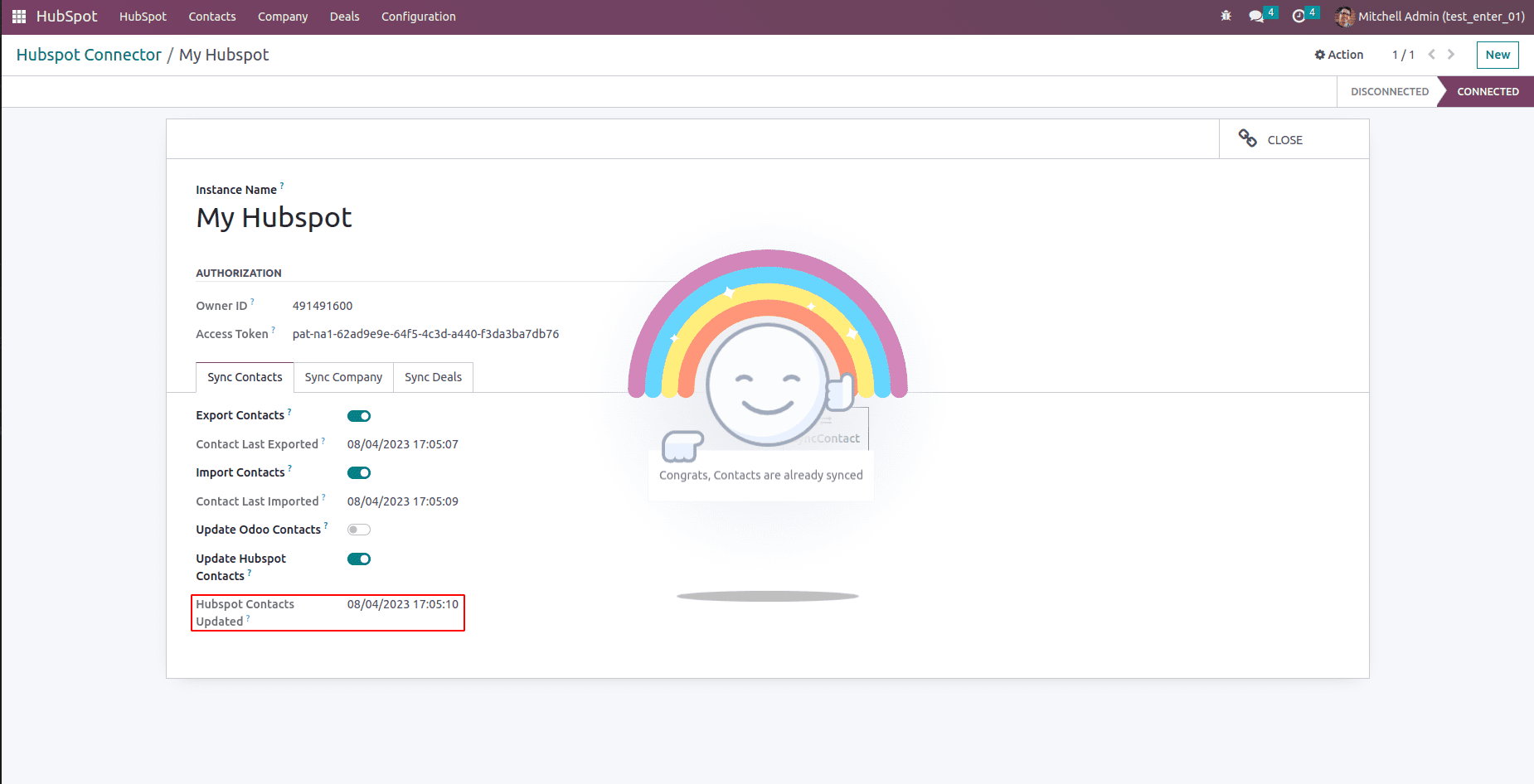Viewport: 1534px width, 784px height.
Task: Disable the Update Hubspot Contacts toggle
Action: (359, 559)
